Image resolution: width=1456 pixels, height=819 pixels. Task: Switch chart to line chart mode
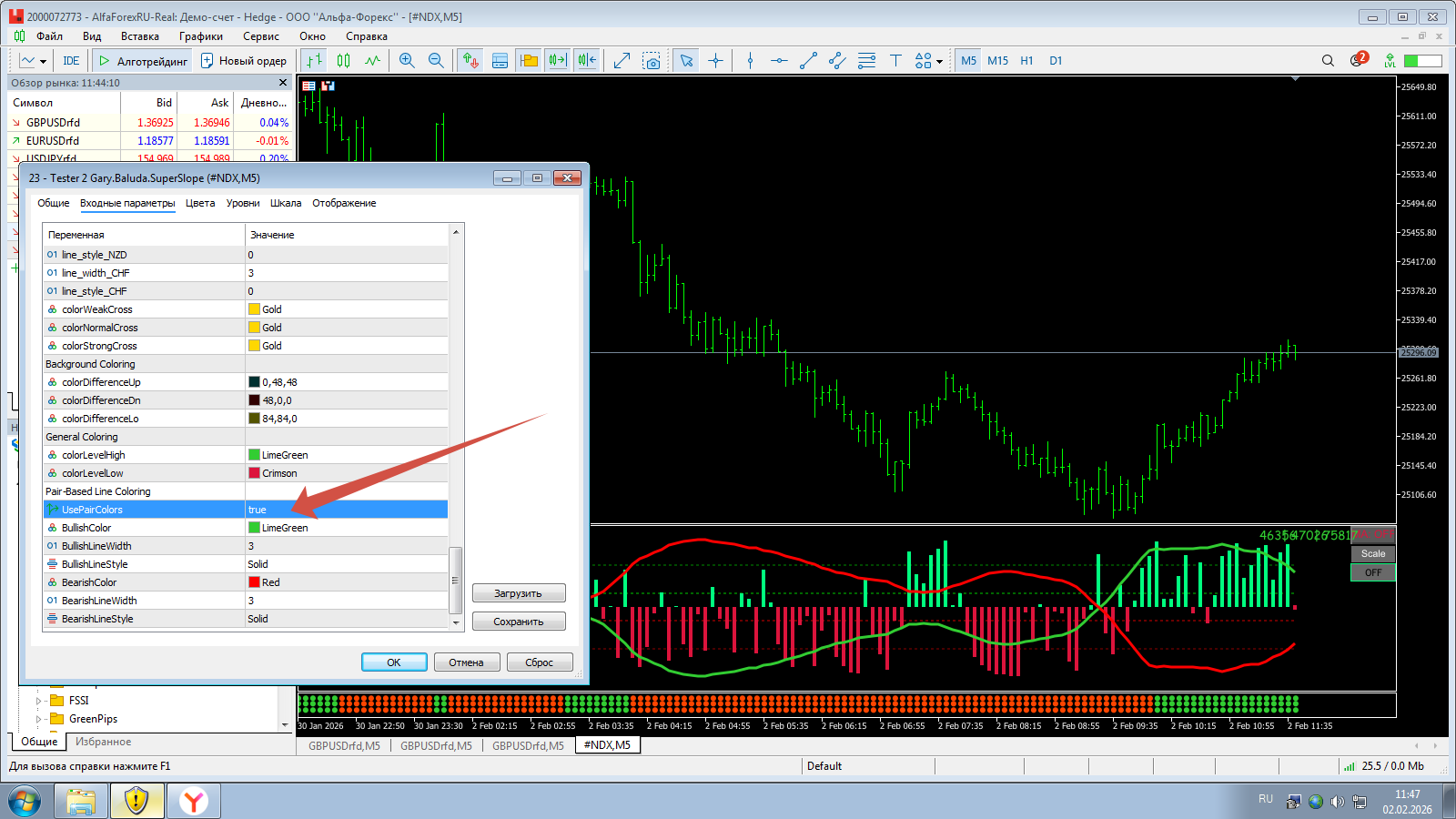(x=372, y=61)
